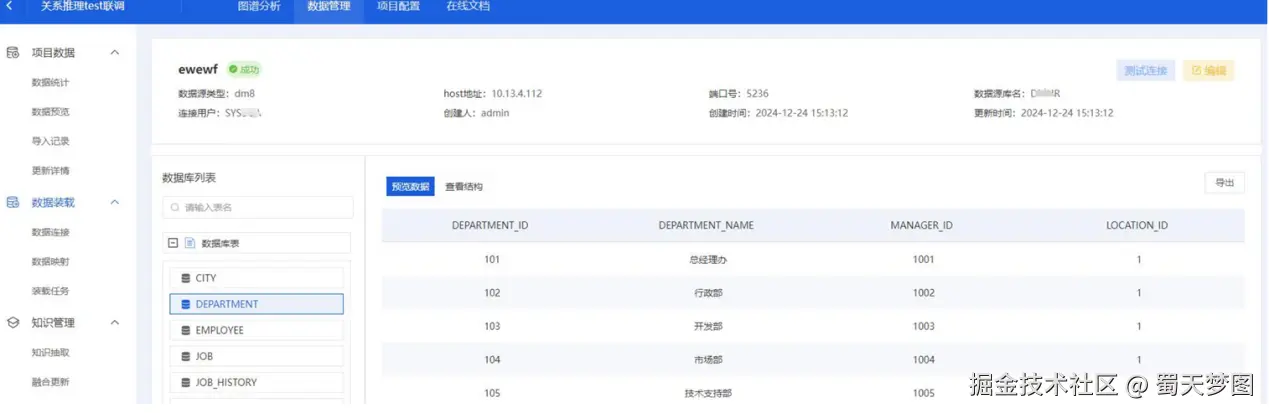The image size is (1269, 413).
Task: Click the cell with department ID 102
Action: [491, 293]
